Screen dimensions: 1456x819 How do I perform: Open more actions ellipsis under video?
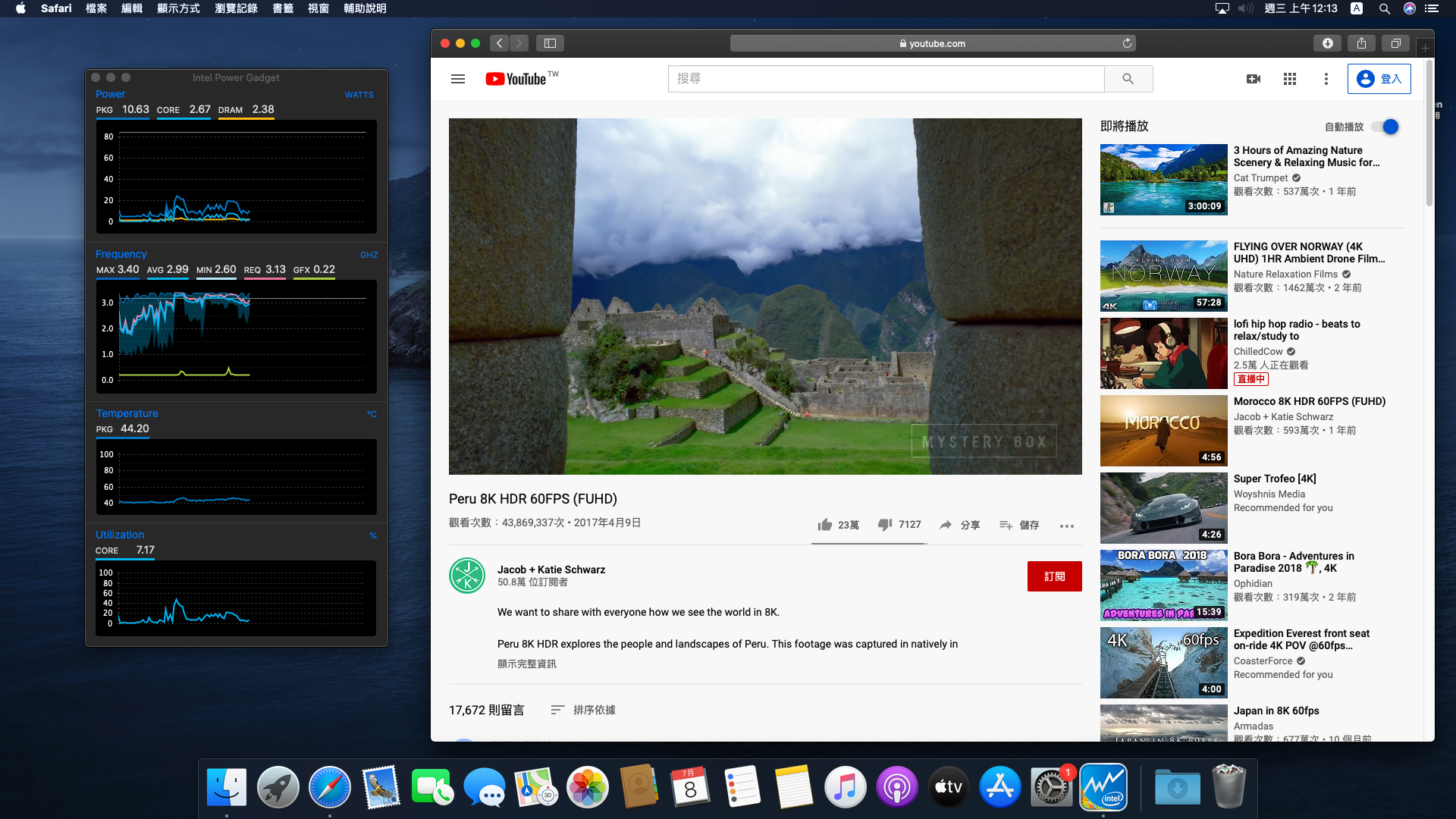1066,526
